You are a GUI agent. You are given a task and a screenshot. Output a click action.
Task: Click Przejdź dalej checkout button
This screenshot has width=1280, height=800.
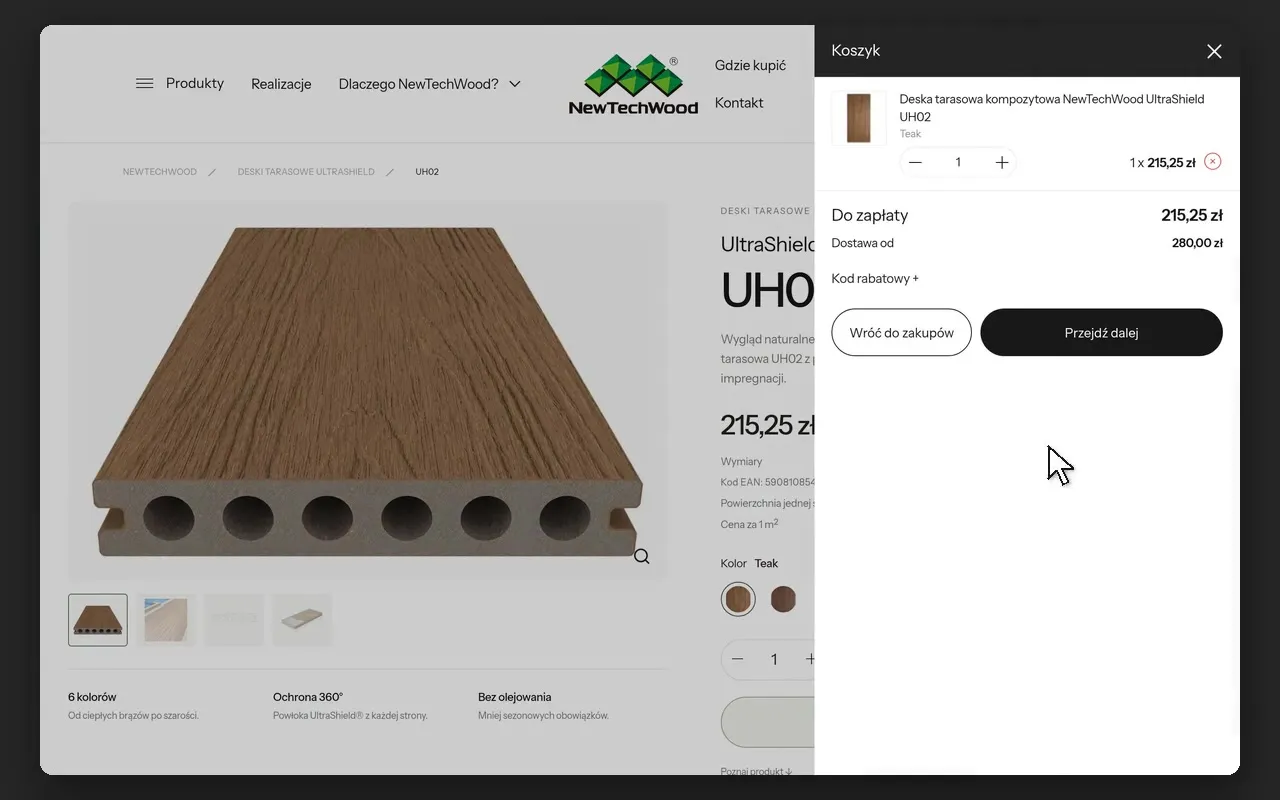pos(1101,333)
